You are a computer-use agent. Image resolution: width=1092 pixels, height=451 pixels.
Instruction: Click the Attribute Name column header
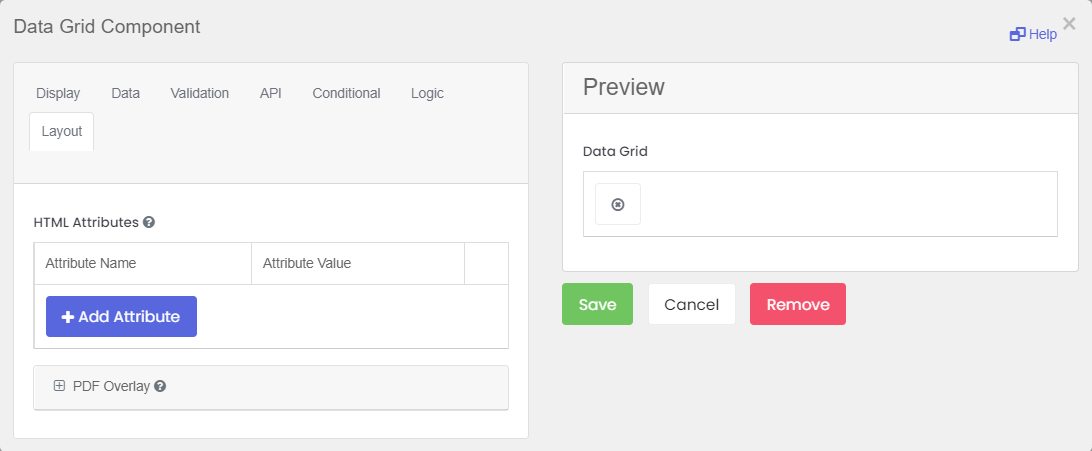[91, 264]
